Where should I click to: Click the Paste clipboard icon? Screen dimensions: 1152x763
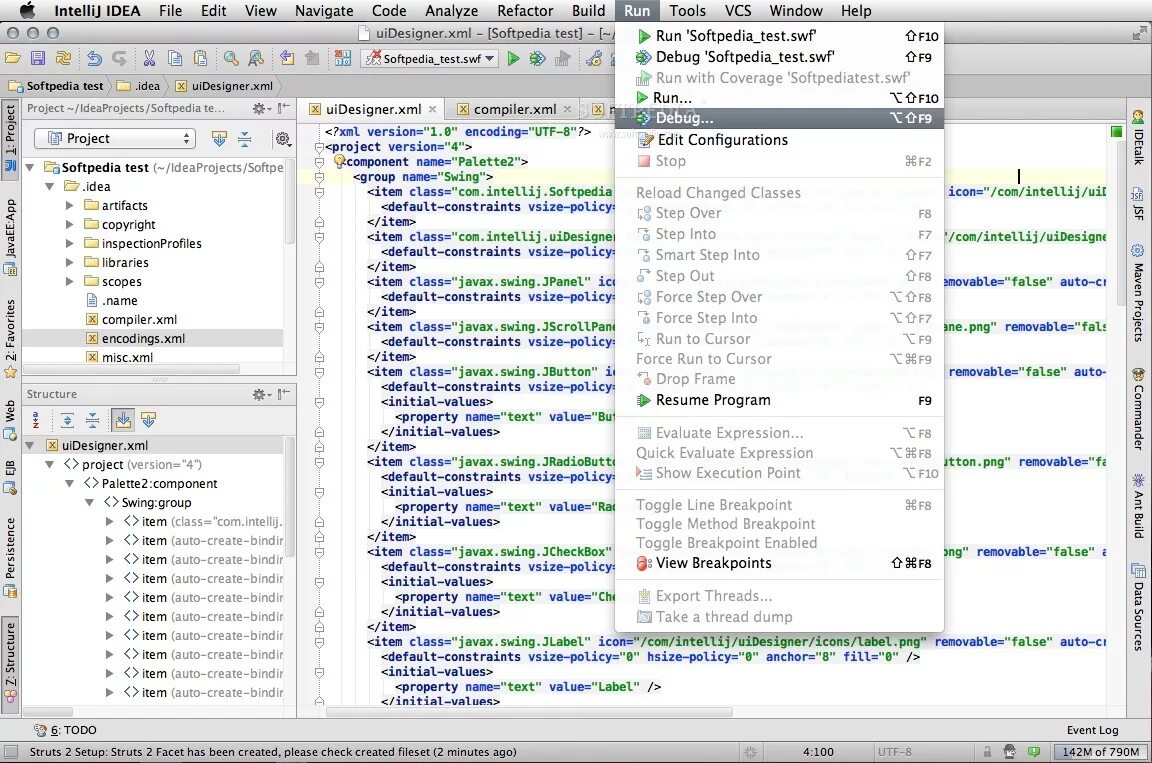pos(200,58)
